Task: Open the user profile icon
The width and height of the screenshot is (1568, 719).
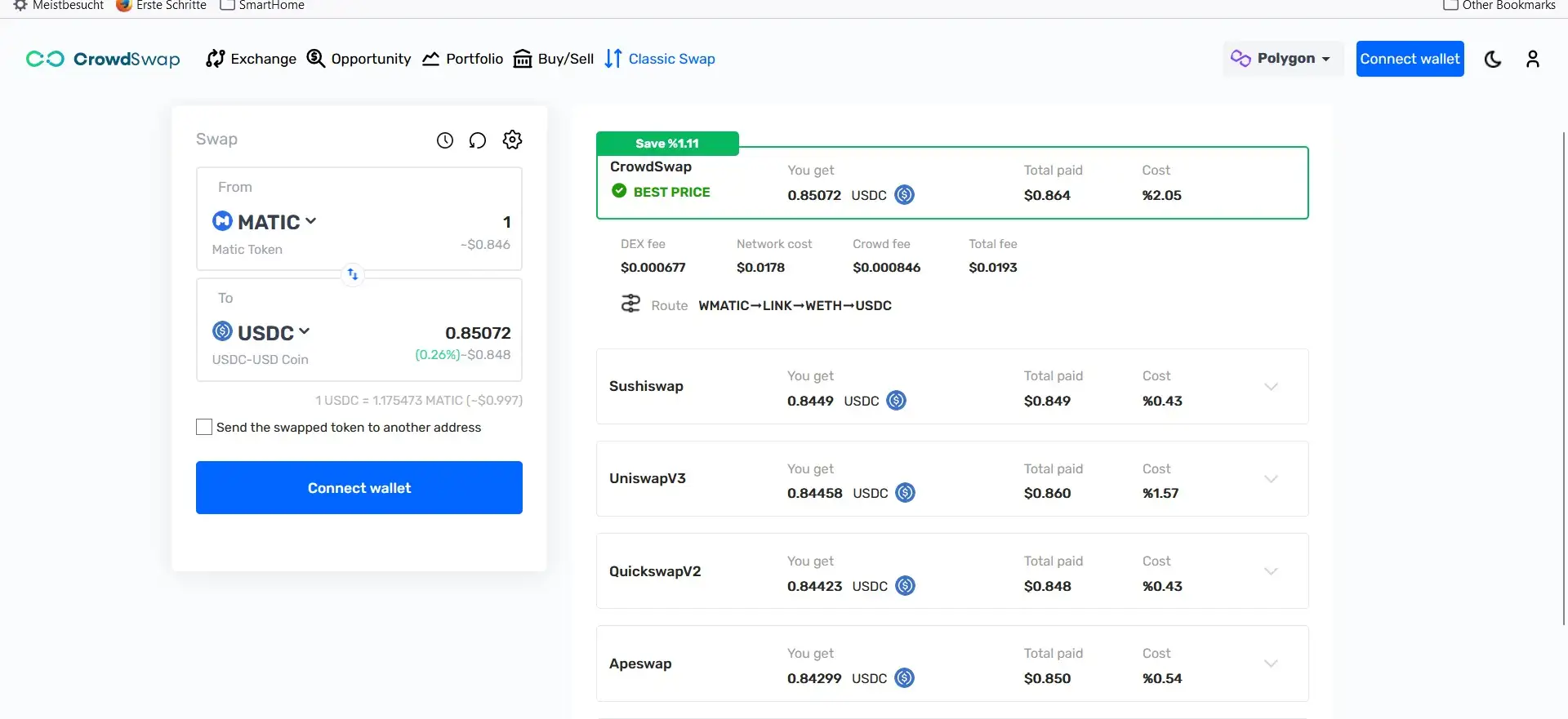Action: pos(1532,59)
